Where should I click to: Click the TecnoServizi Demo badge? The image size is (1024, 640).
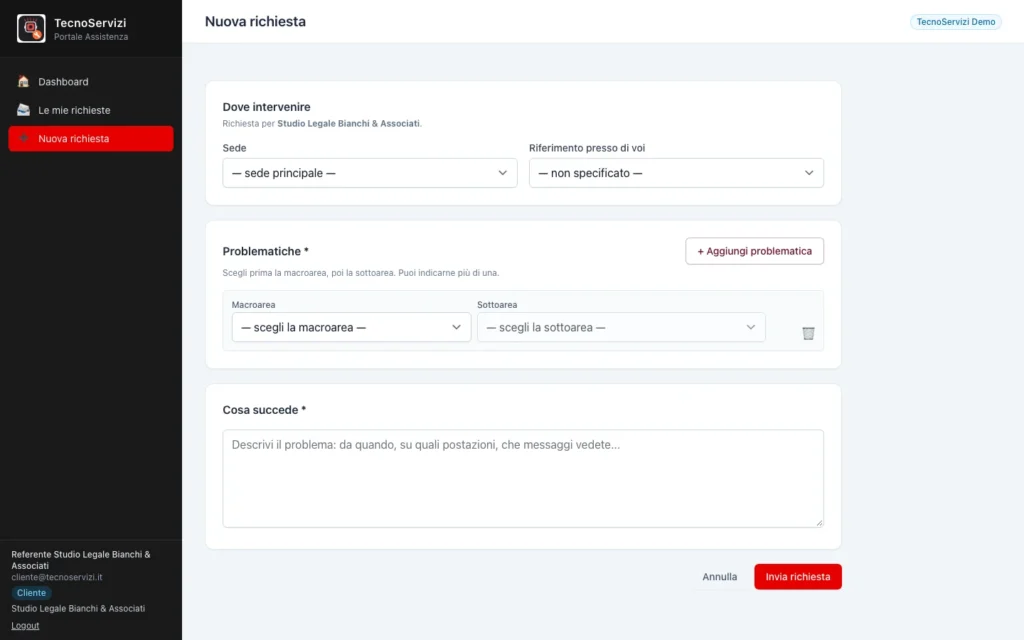point(955,22)
